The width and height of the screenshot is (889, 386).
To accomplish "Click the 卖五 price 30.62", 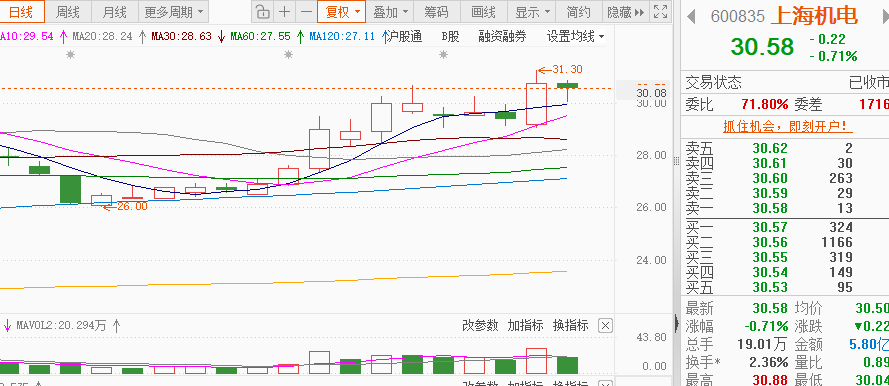I will pyautogui.click(x=770, y=149).
